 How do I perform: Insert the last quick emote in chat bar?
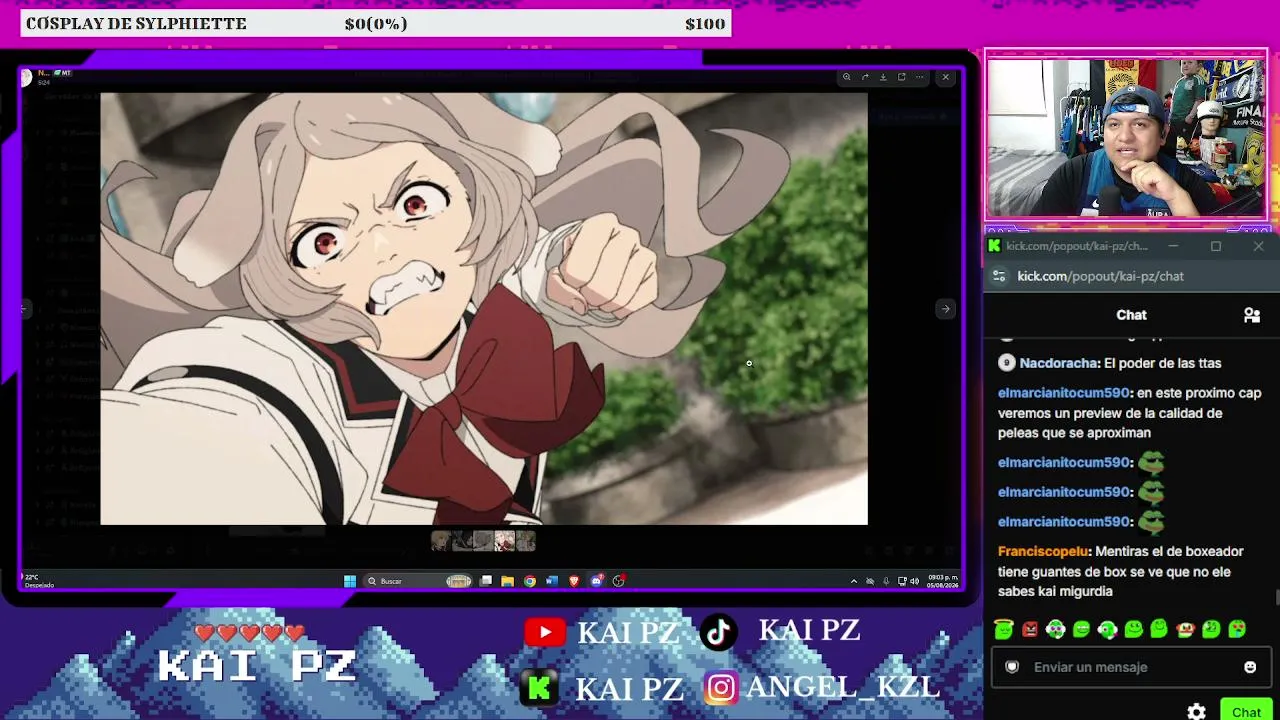point(1237,629)
